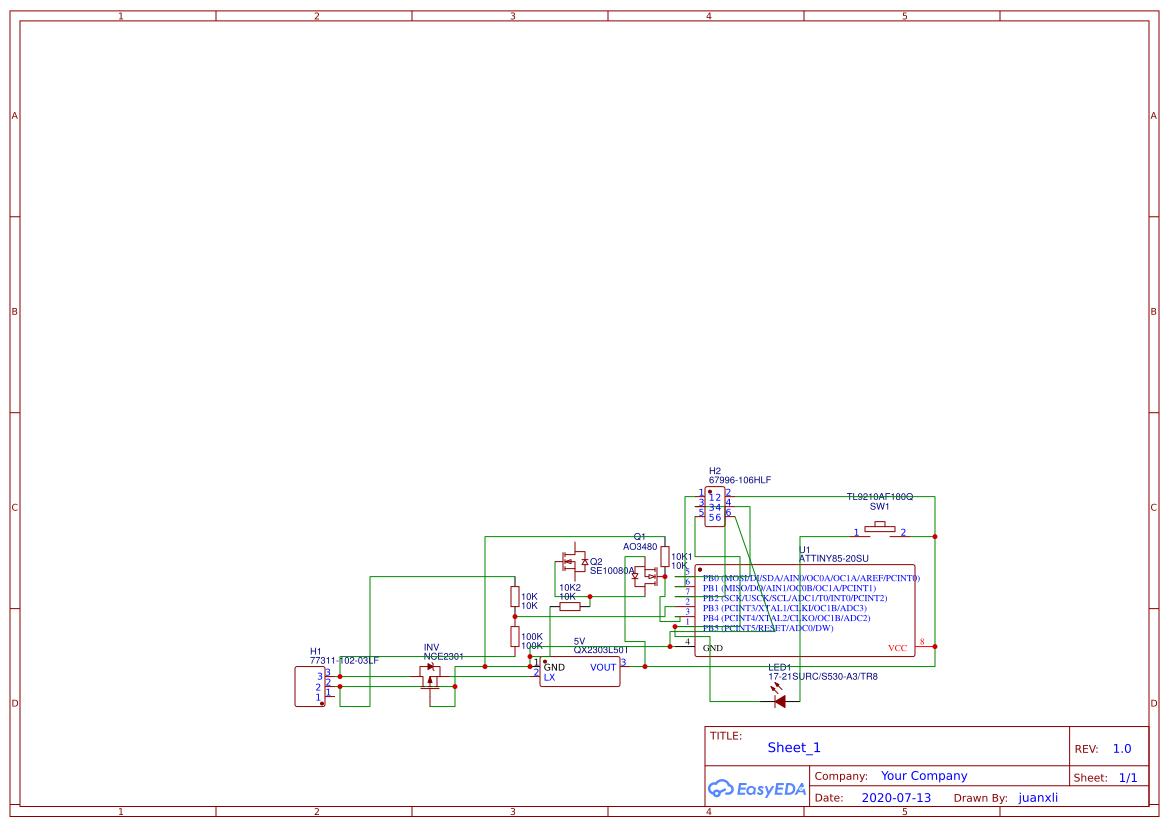Screen dimensions: 1169x827
Task: Select the EasyEDA logo in the title block
Action: [756, 789]
